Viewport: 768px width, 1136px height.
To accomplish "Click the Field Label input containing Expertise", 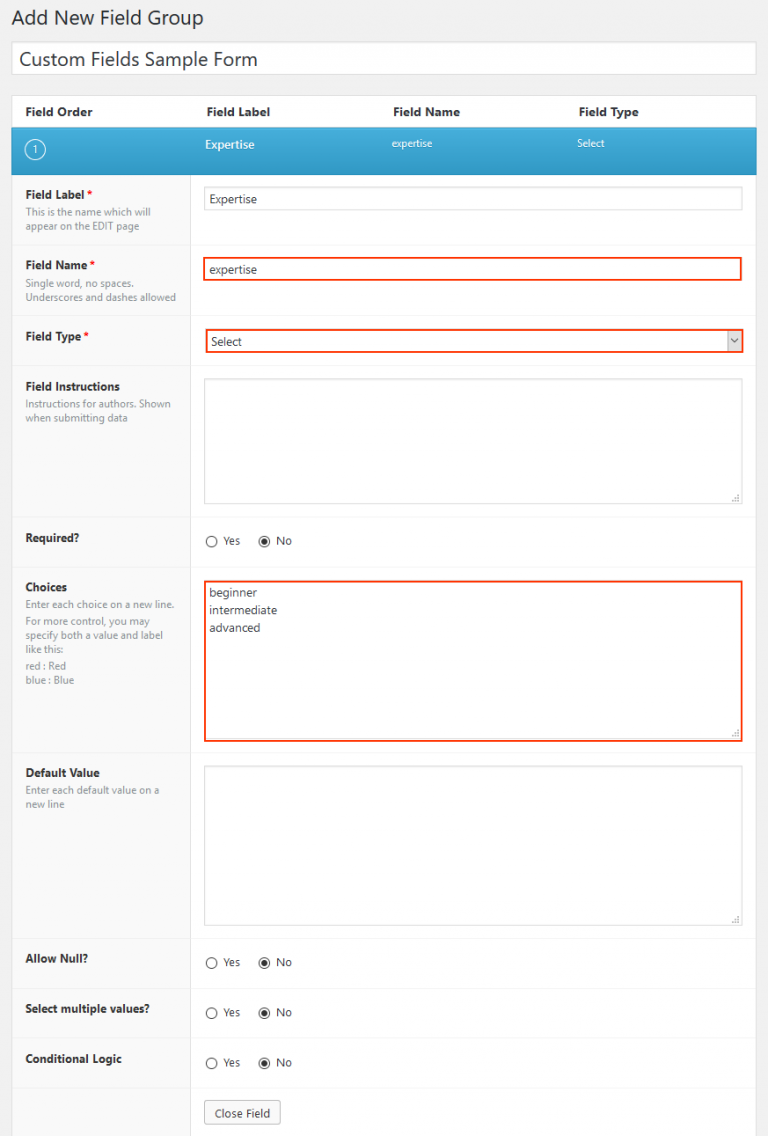I will click(473, 198).
